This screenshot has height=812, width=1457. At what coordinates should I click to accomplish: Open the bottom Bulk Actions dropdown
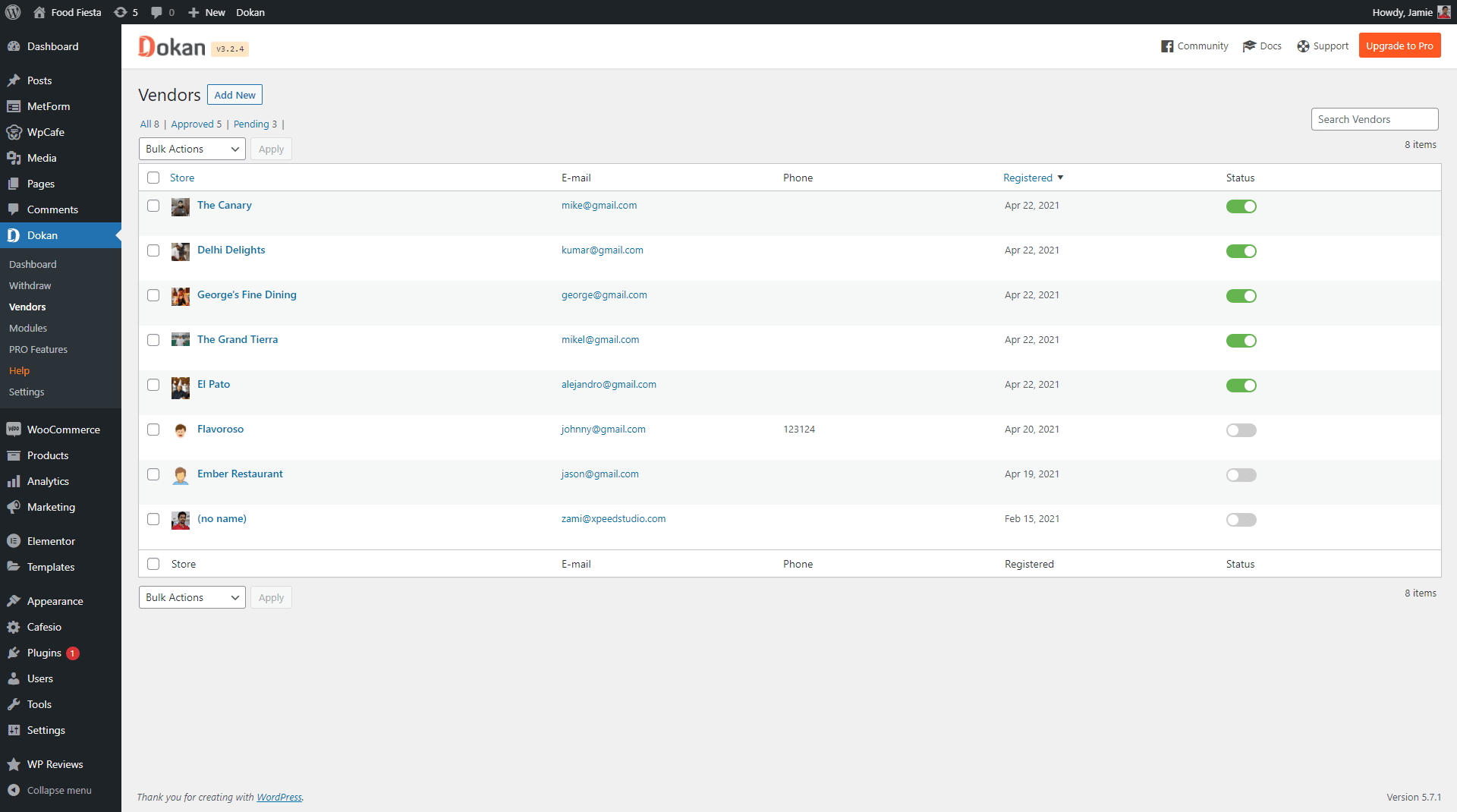tap(192, 597)
